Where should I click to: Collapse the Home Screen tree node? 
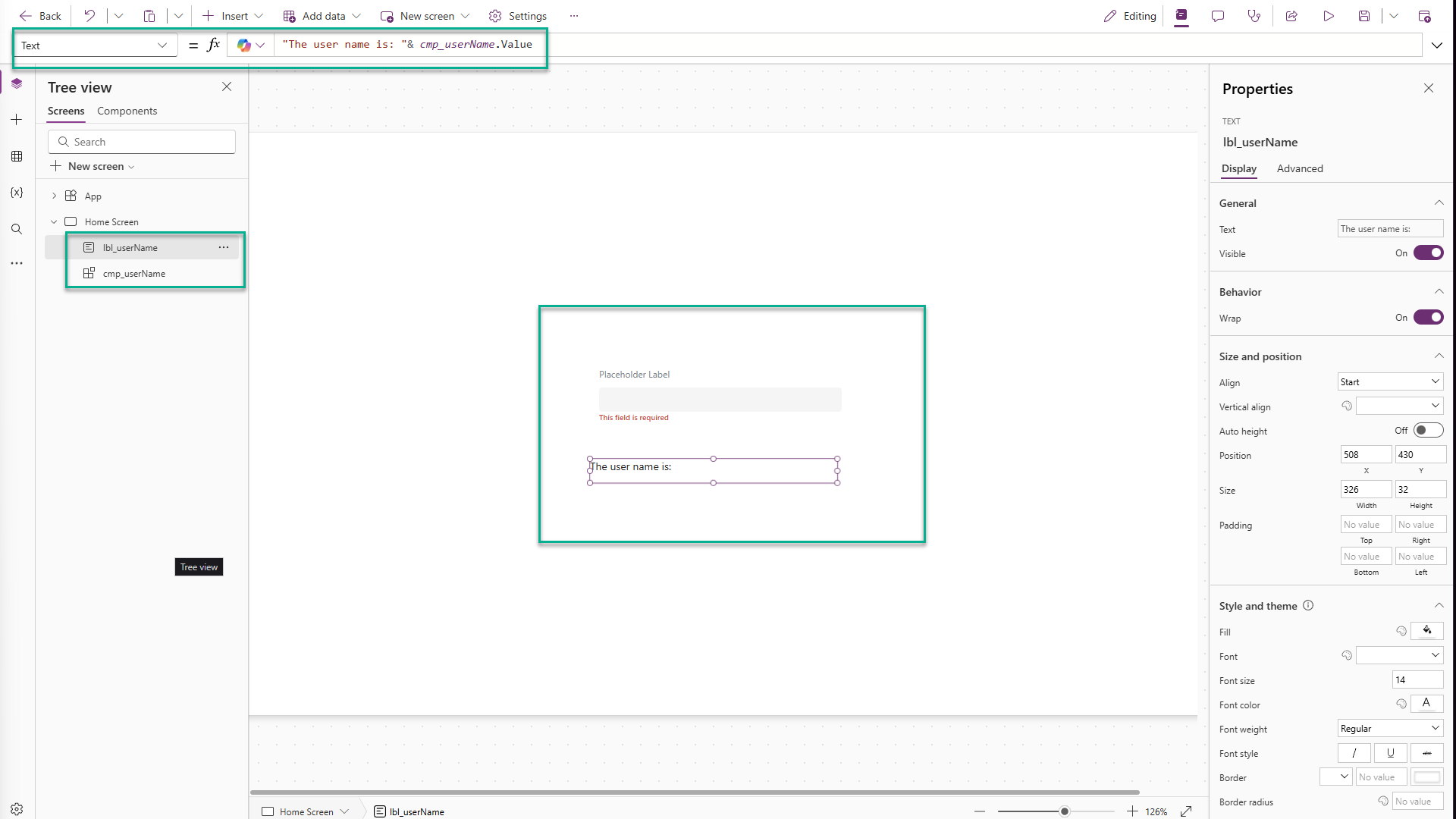(54, 222)
